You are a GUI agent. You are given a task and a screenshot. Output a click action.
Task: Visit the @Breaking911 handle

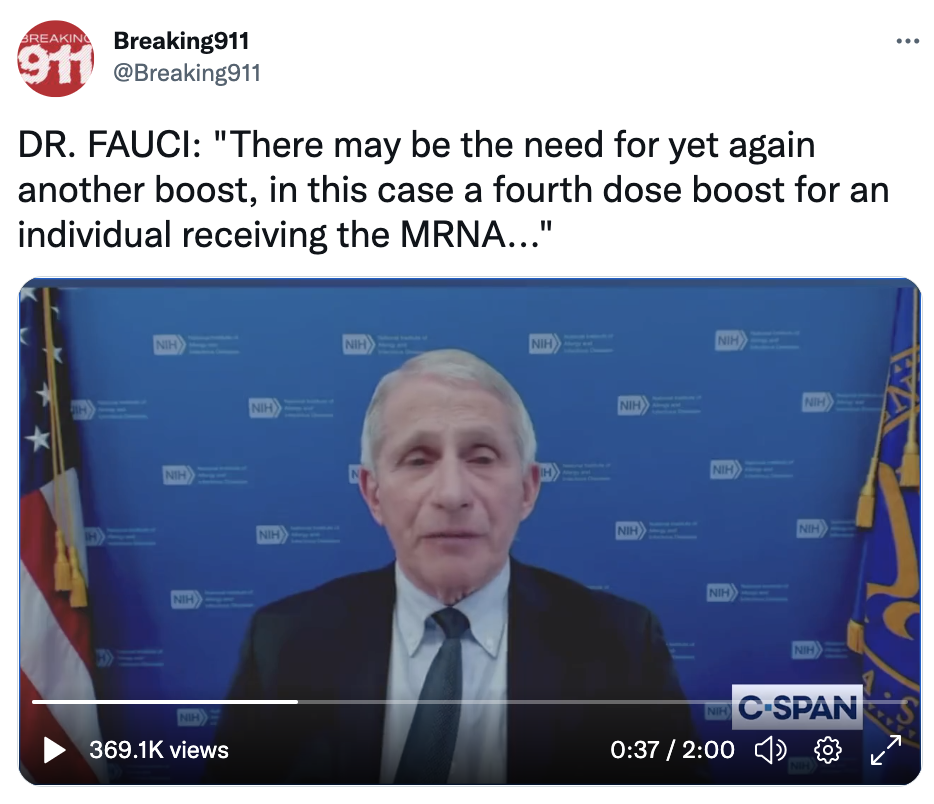[x=186, y=73]
